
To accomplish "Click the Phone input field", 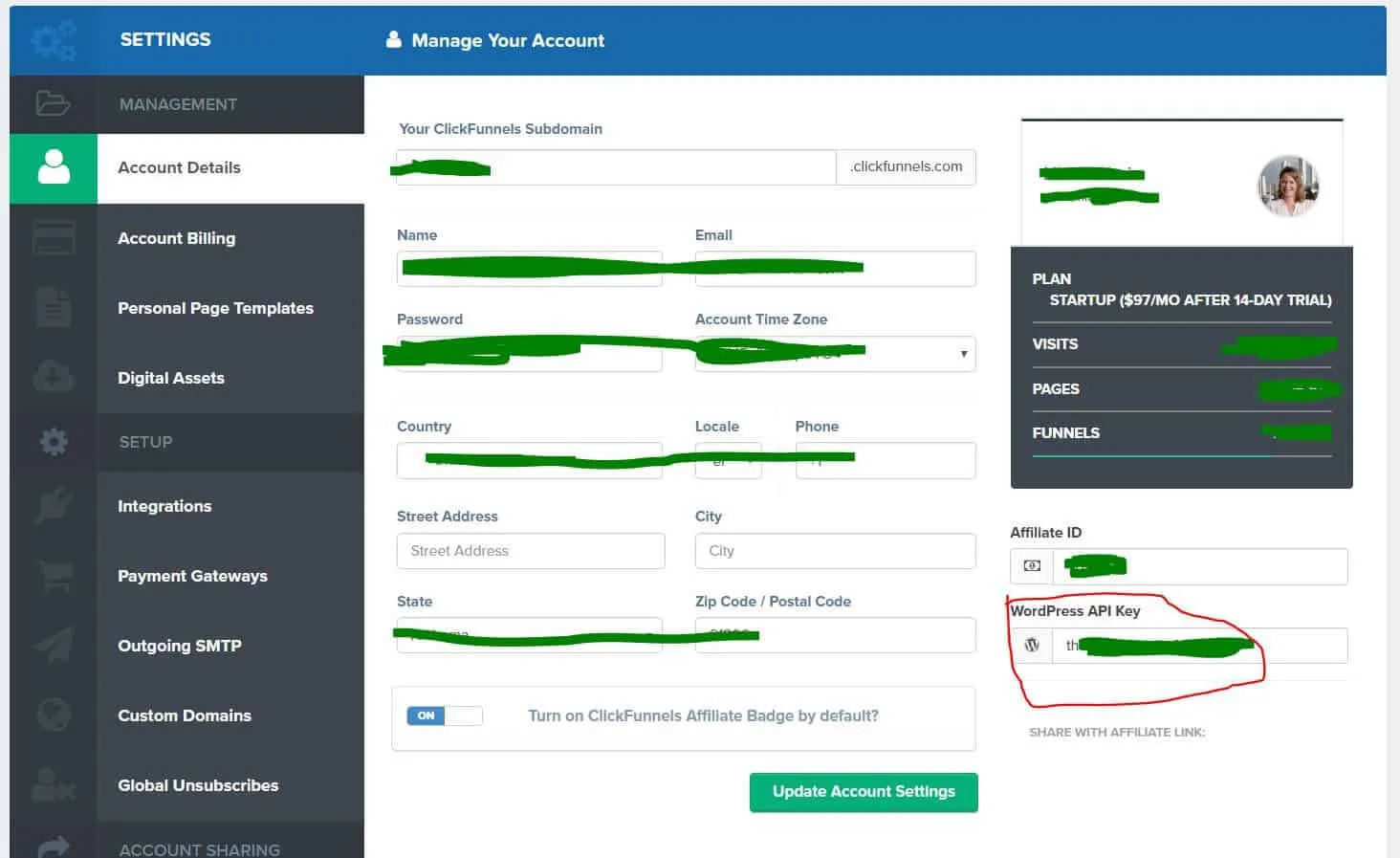I will pyautogui.click(x=886, y=461).
